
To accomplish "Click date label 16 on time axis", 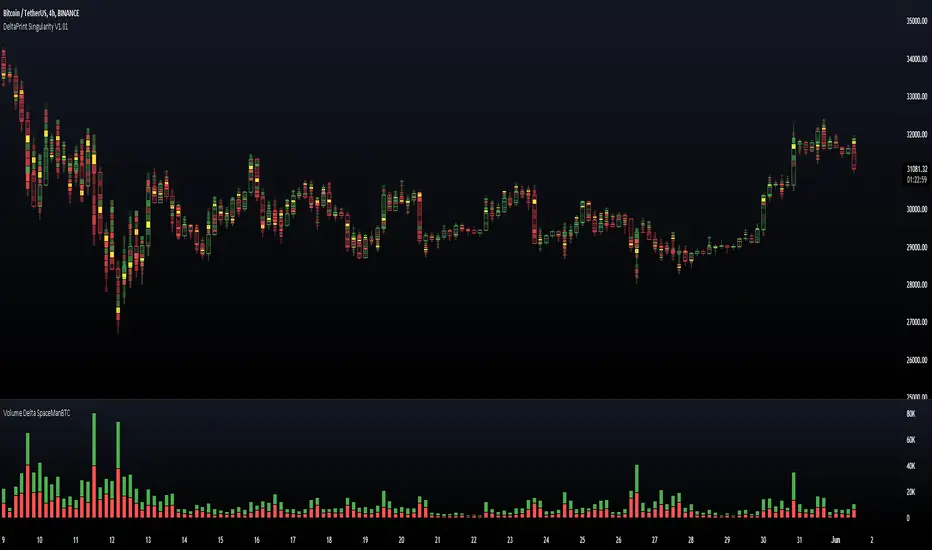I will point(257,540).
